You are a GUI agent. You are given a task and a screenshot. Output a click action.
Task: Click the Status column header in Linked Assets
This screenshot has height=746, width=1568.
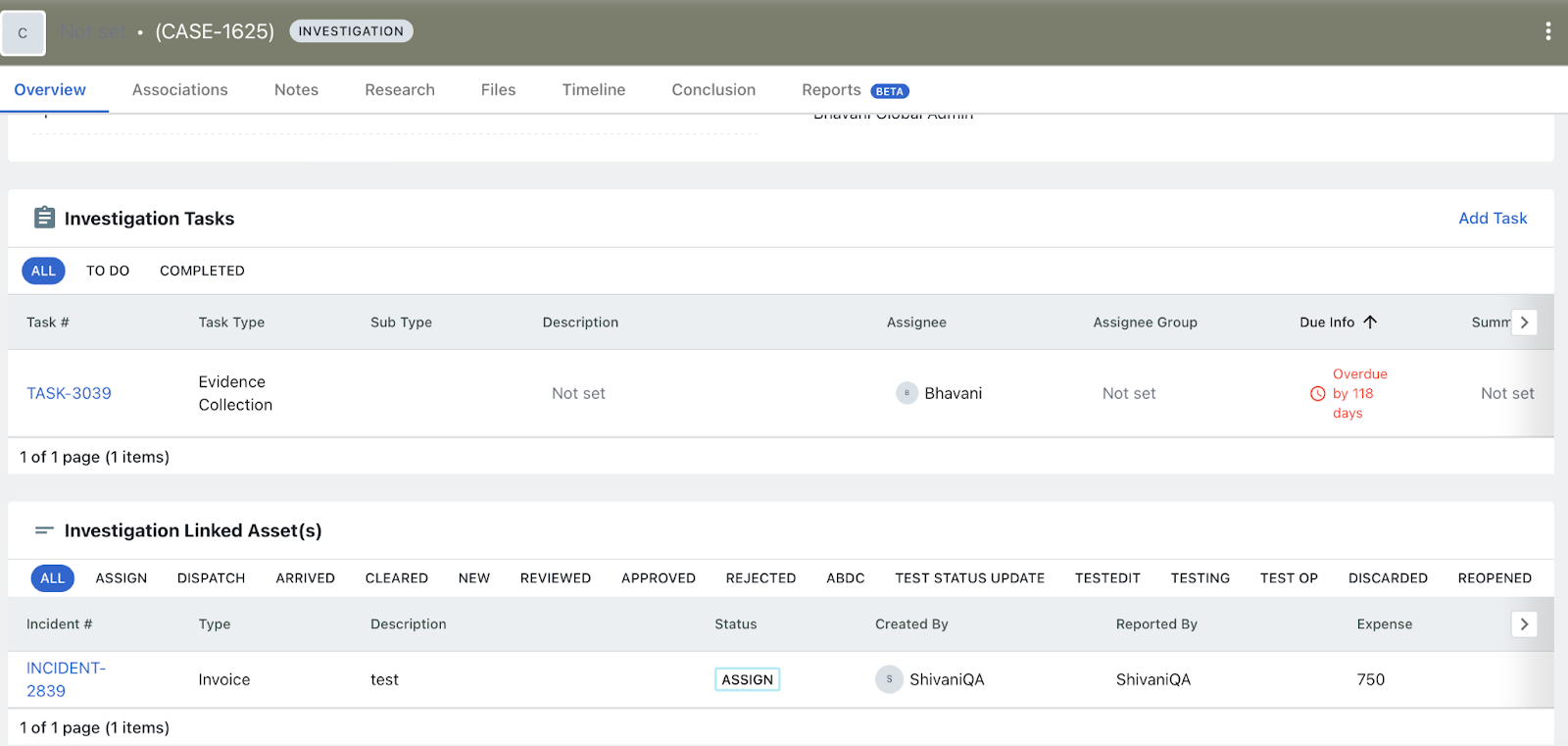[x=736, y=624]
